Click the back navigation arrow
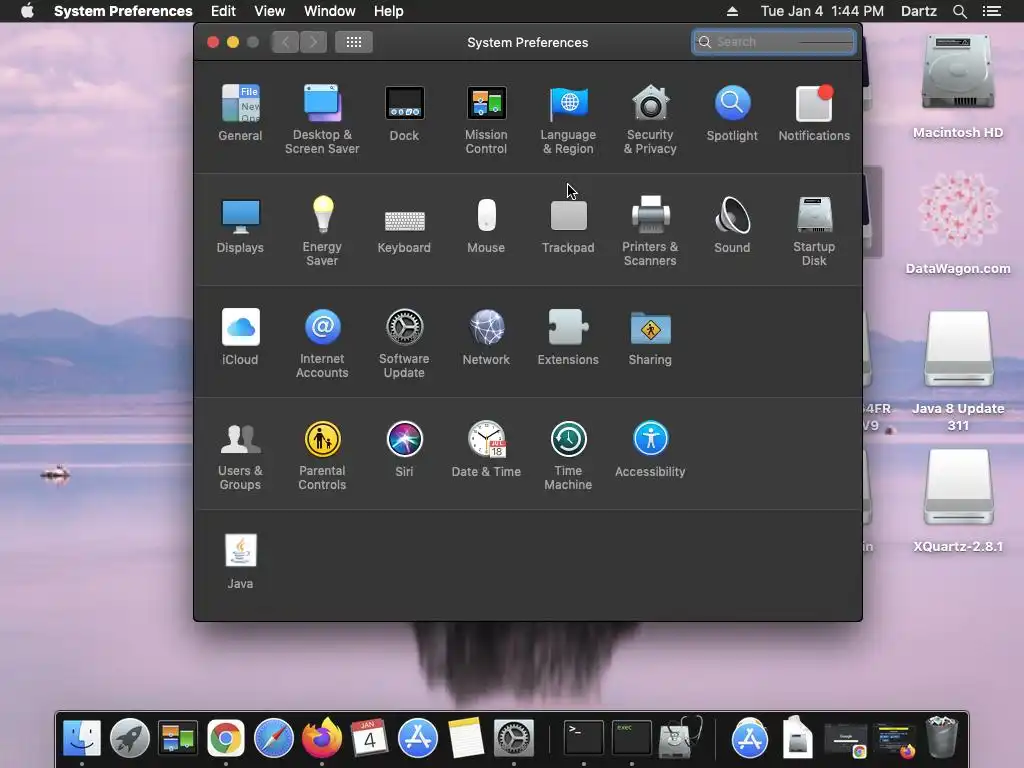Screen dimensions: 1024x768 [285, 42]
